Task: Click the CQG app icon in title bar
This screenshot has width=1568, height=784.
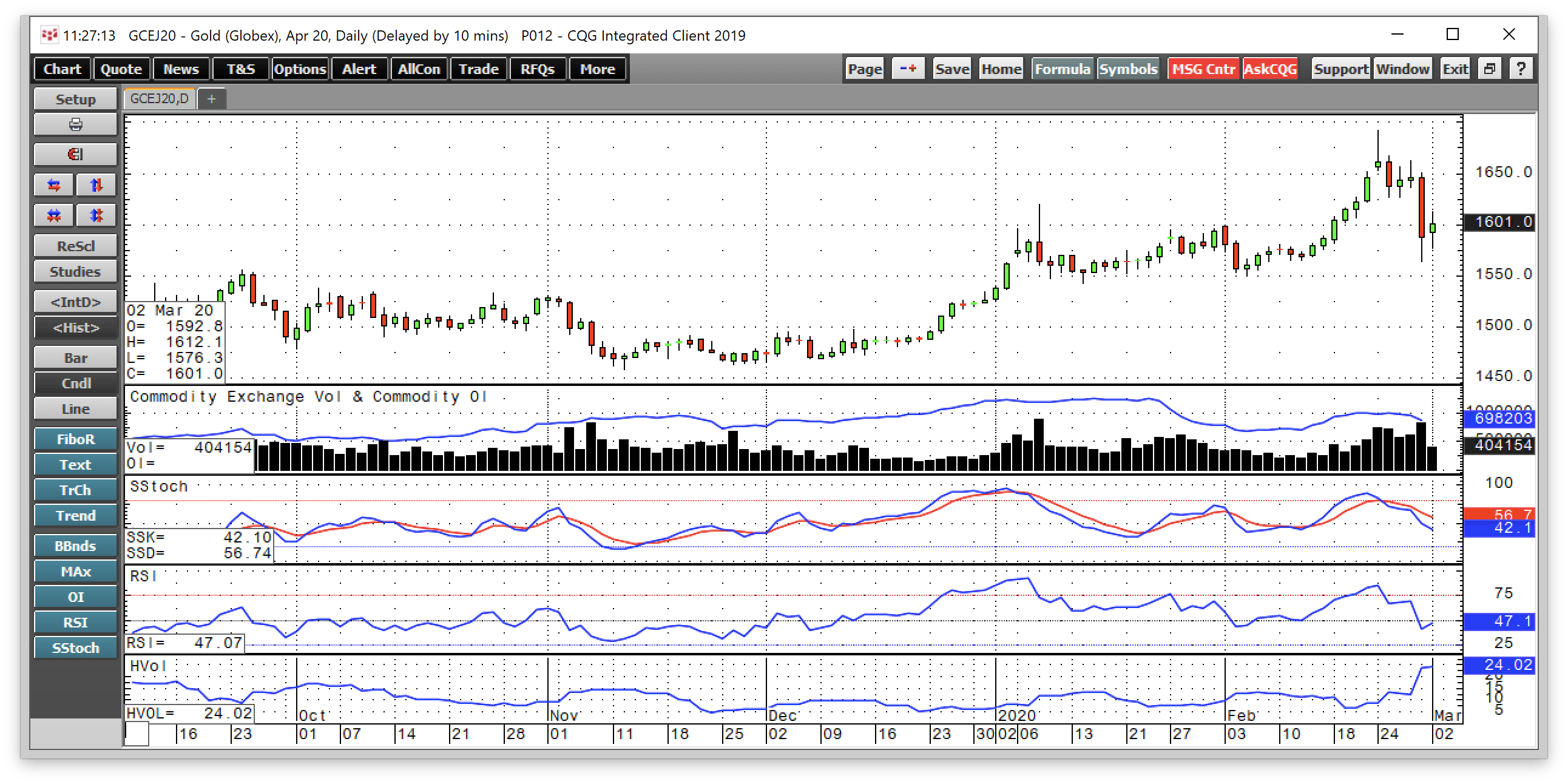Action: click(49, 35)
